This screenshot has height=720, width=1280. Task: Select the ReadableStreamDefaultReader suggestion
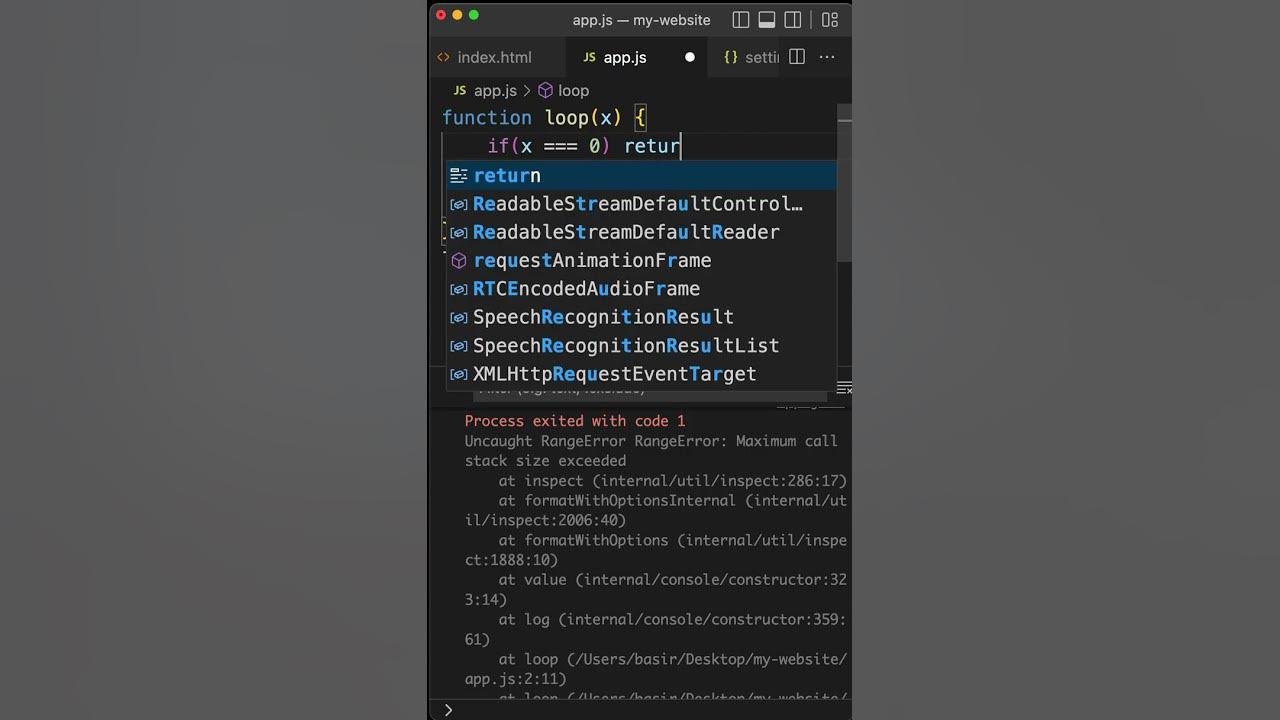pos(641,232)
